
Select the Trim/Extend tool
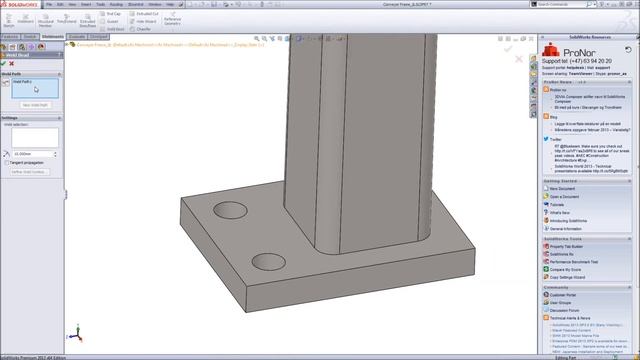pos(67,19)
